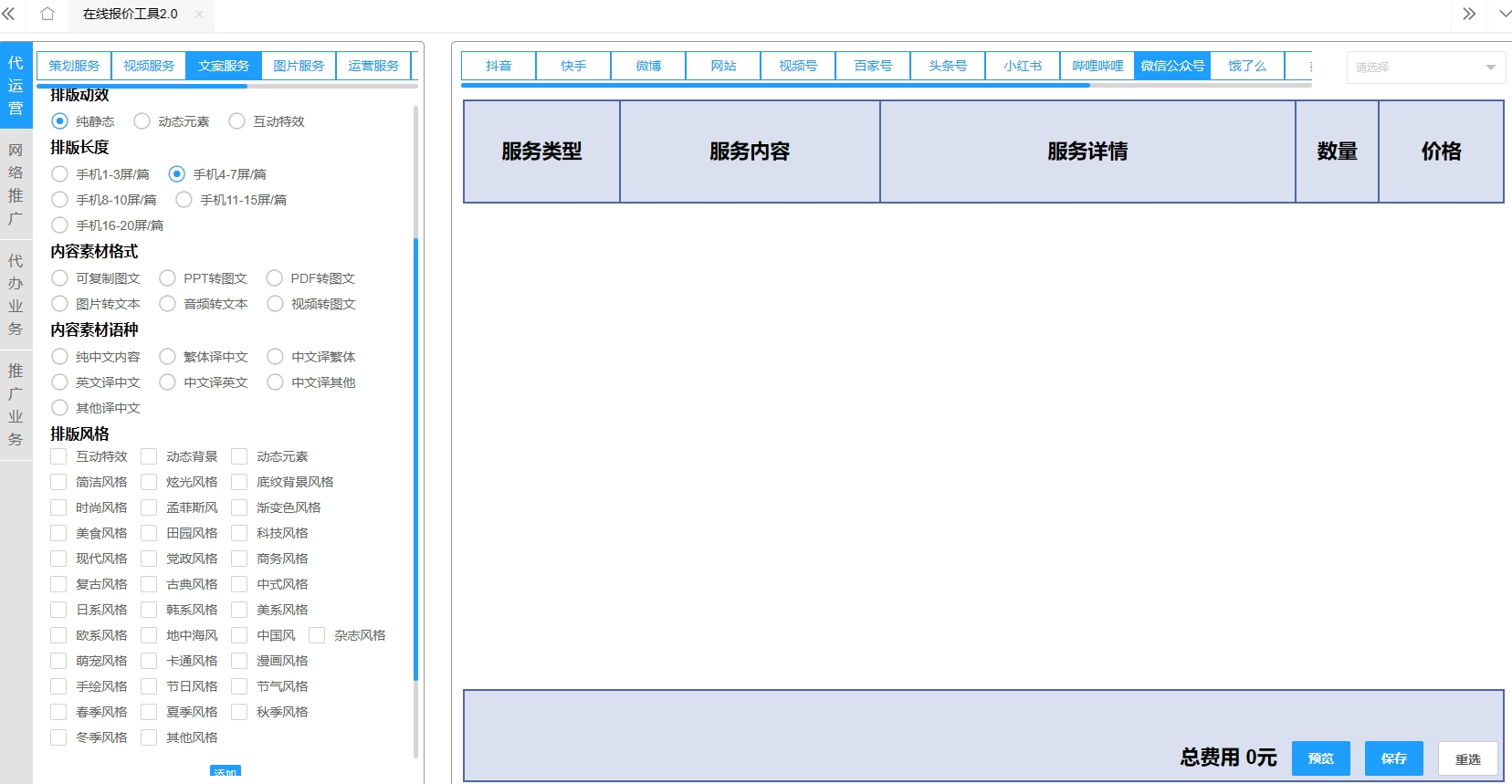
Task: Choose 手机8-10屏/篇 layout length
Action: (60, 200)
